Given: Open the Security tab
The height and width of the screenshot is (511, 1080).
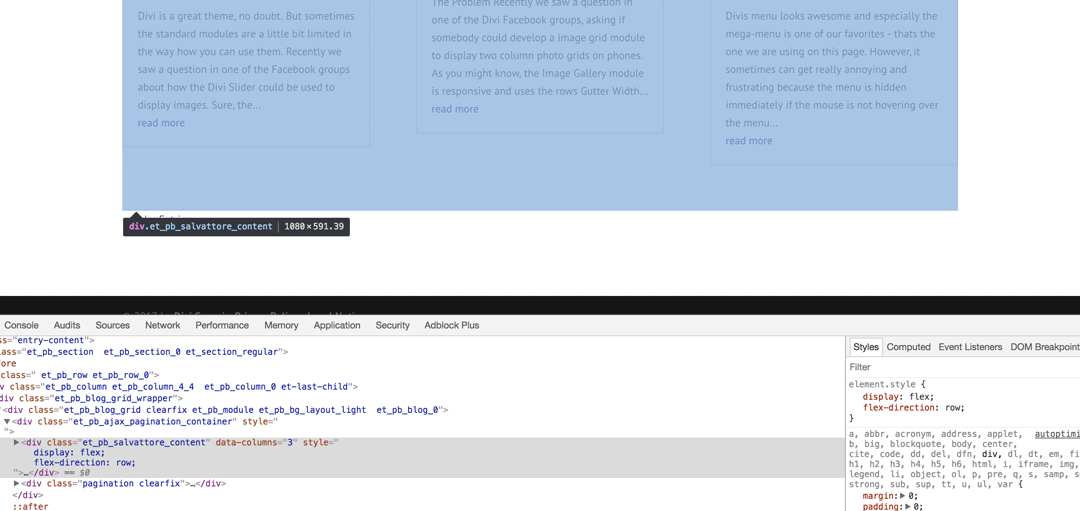Looking at the screenshot, I should coord(393,325).
